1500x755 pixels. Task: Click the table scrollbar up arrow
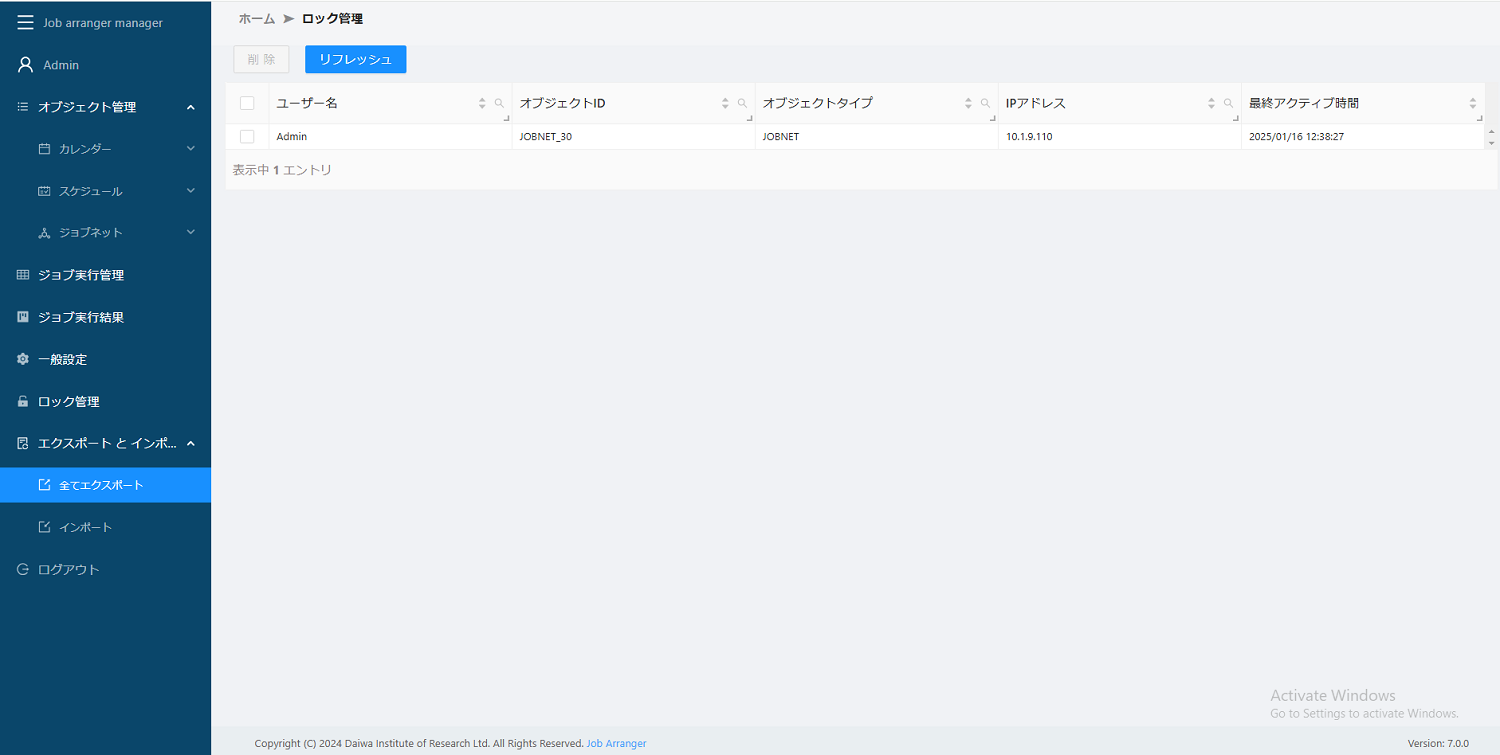pyautogui.click(x=1492, y=129)
